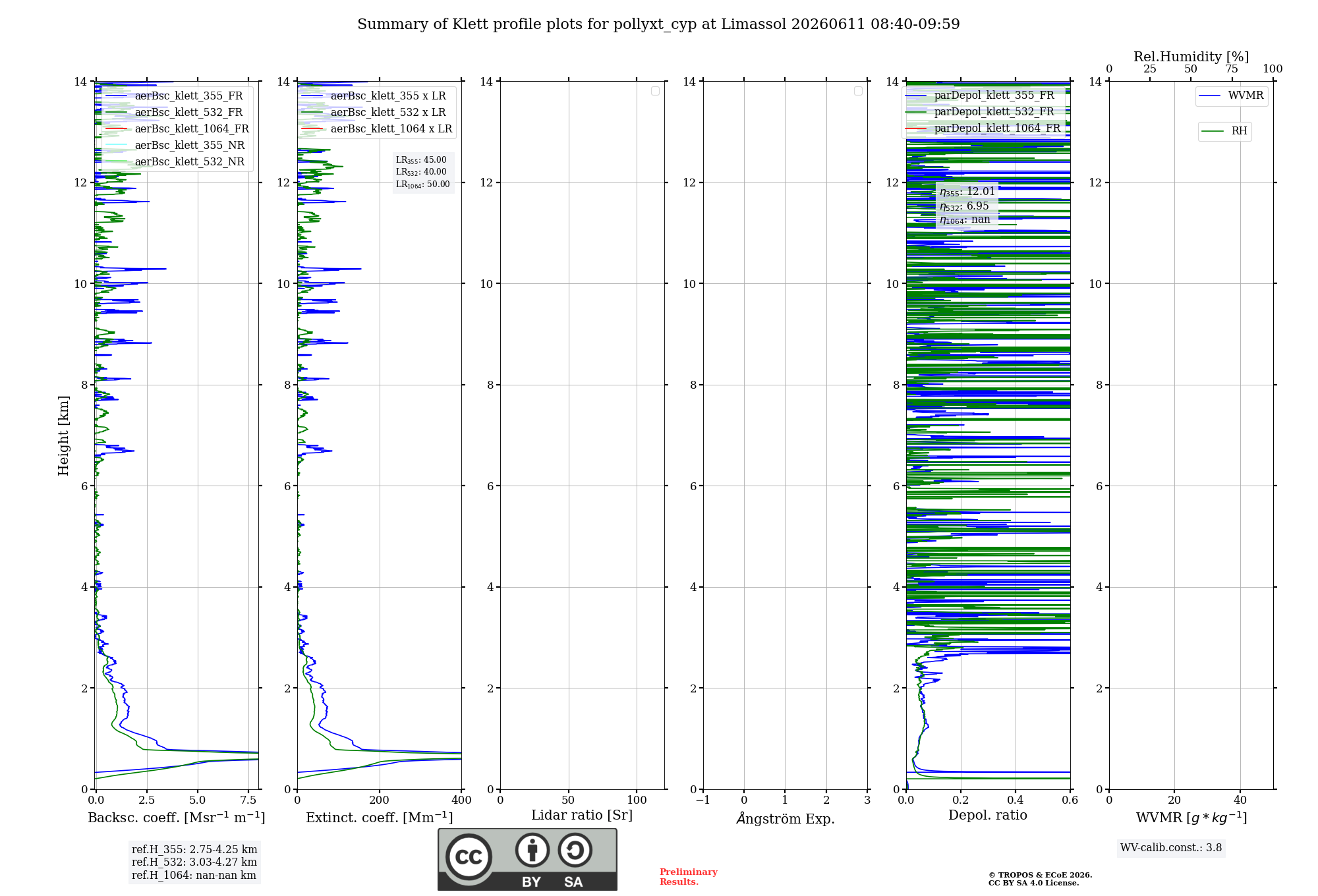1318x896 pixels.
Task: Click the η532: 6.95 annotation
Action: 964,206
